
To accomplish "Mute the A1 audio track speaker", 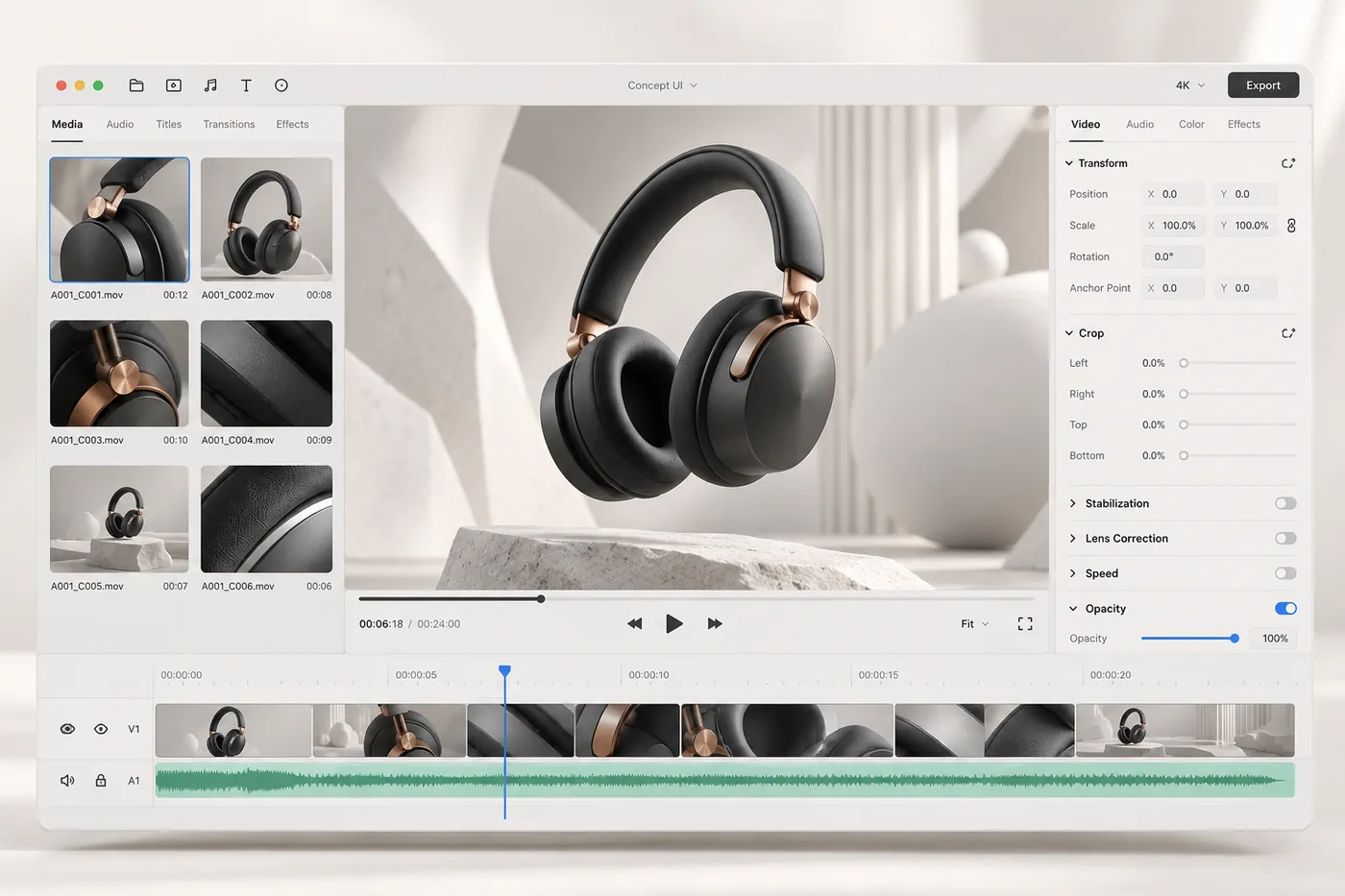I will [x=67, y=781].
